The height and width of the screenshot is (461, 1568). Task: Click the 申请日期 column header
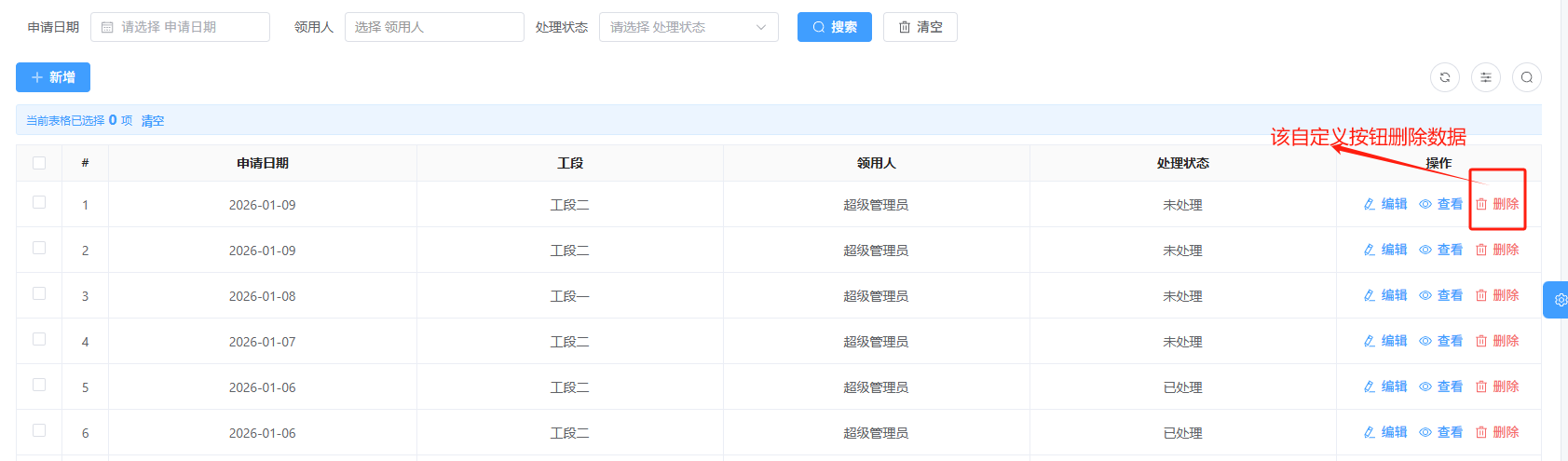coord(263,163)
